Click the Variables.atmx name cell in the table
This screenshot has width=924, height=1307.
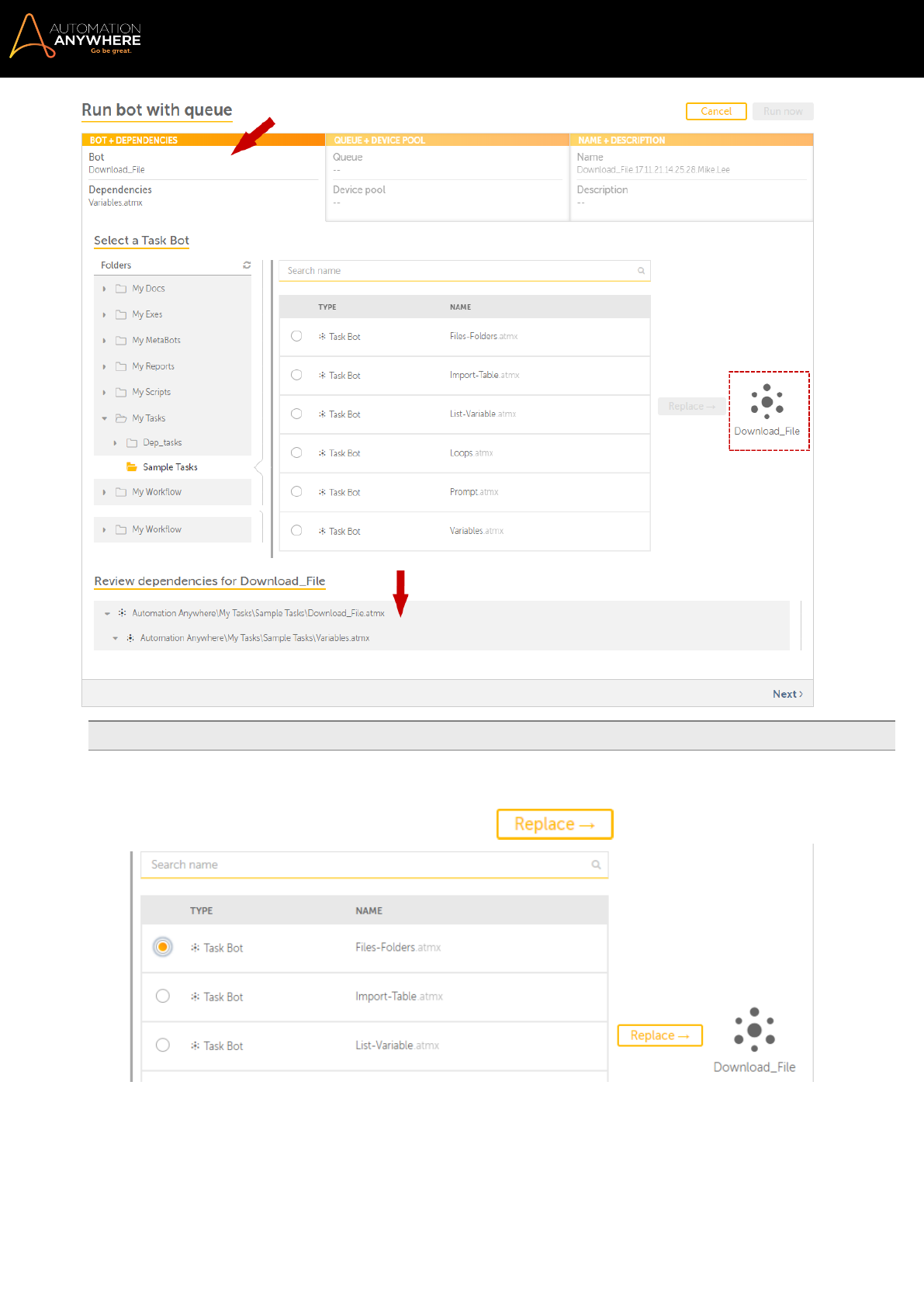[x=476, y=531]
